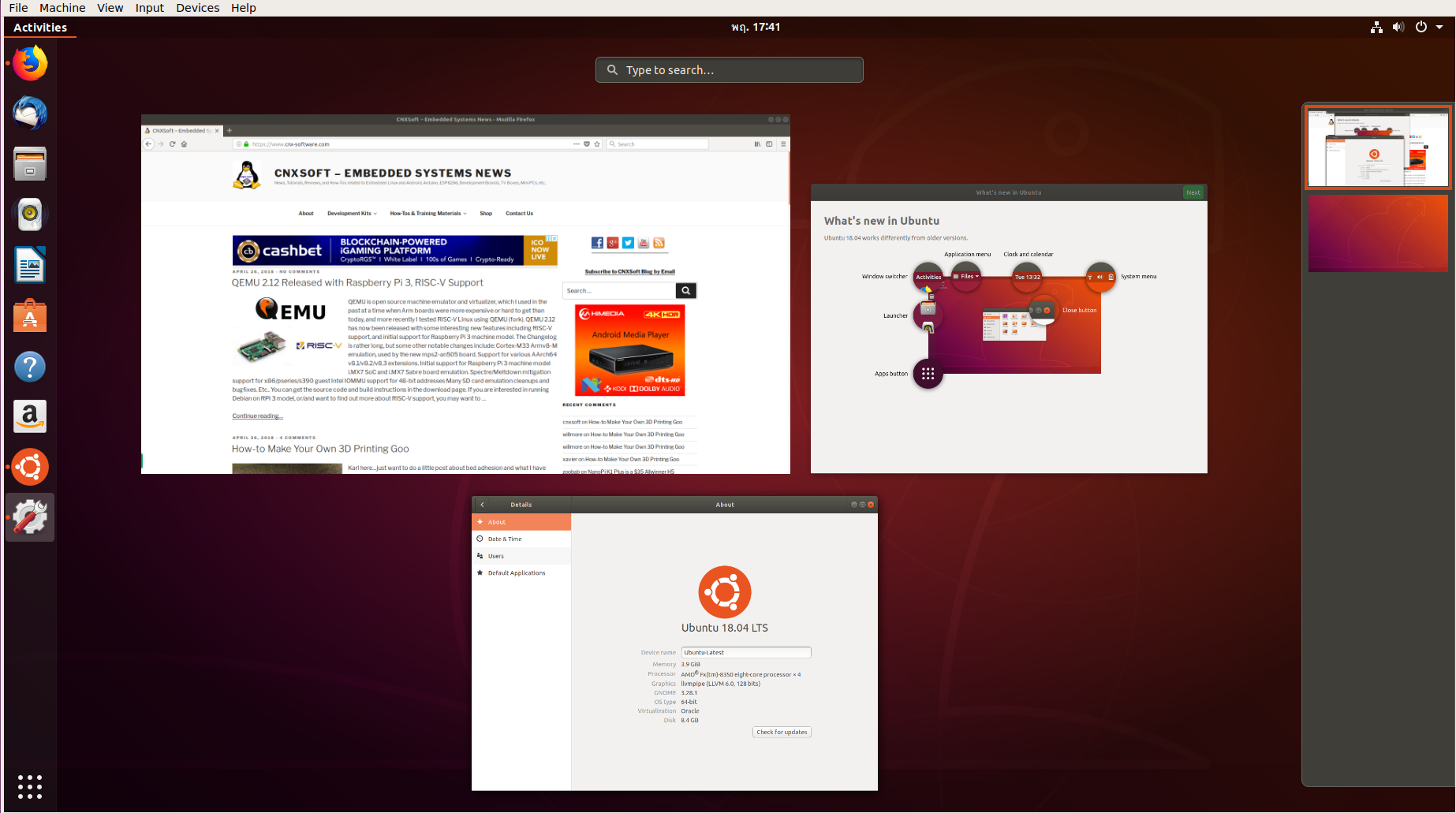
Task: Open VirtualBox View menu
Action: pos(110,8)
